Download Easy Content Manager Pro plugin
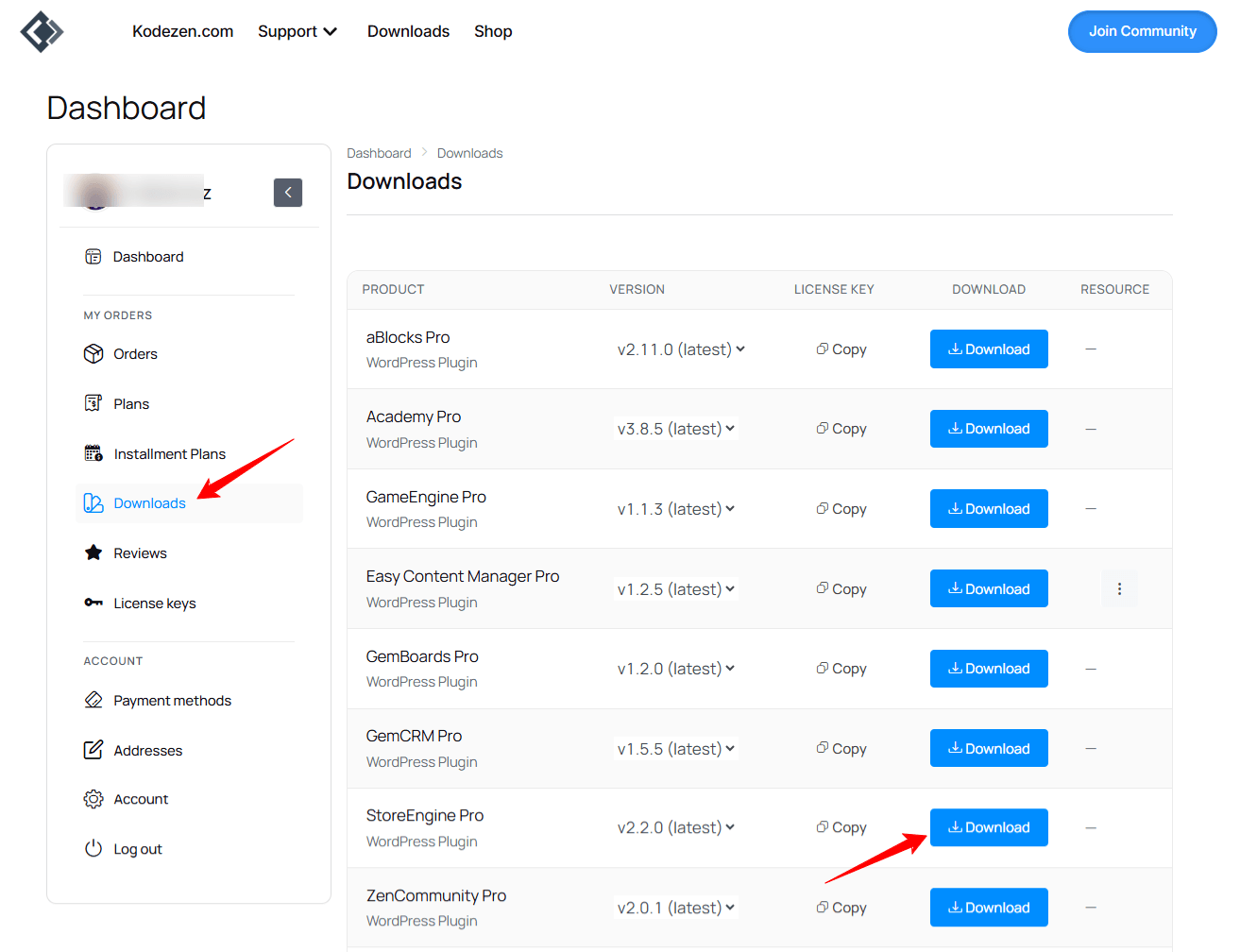This screenshot has width=1240, height=952. click(x=989, y=589)
